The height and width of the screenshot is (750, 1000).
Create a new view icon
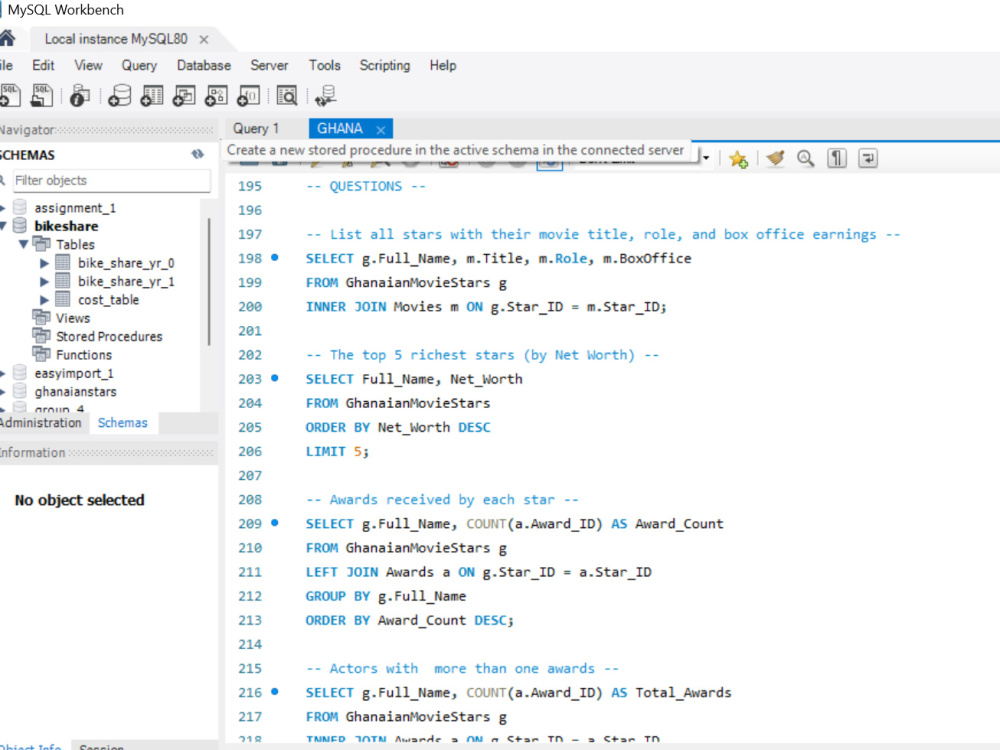(x=184, y=96)
